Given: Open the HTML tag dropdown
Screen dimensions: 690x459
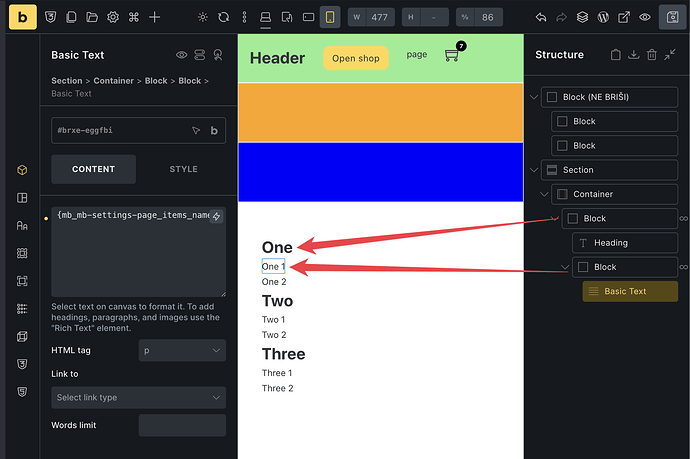Looking at the screenshot, I should pyautogui.click(x=182, y=350).
